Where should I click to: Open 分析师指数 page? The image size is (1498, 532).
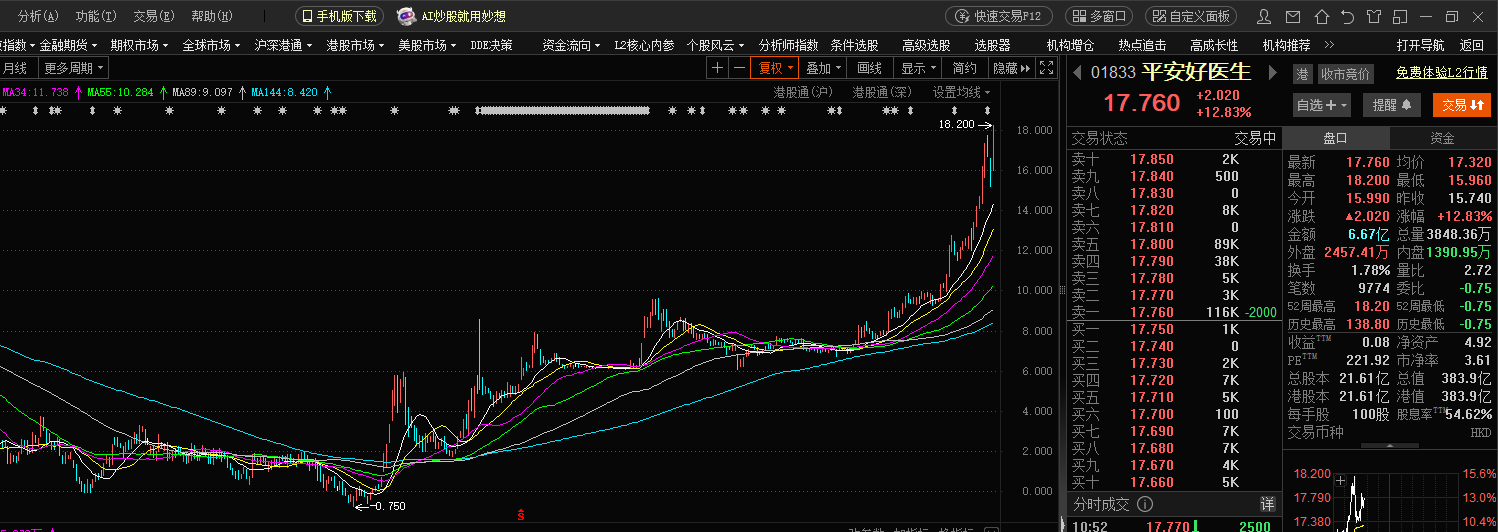click(788, 45)
